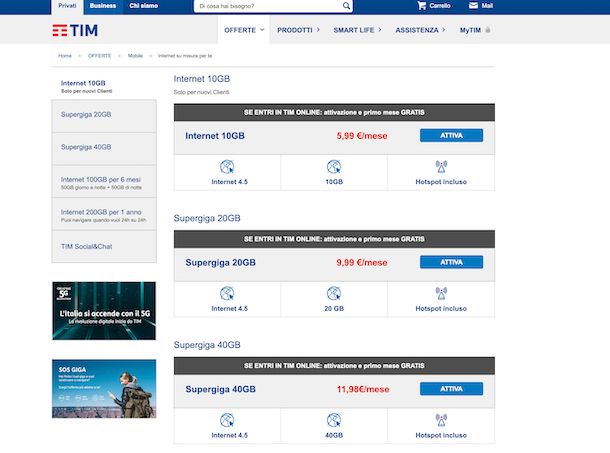This screenshot has width=610, height=453.
Task: Click the 20 GB data globe icon
Action: pos(333,294)
